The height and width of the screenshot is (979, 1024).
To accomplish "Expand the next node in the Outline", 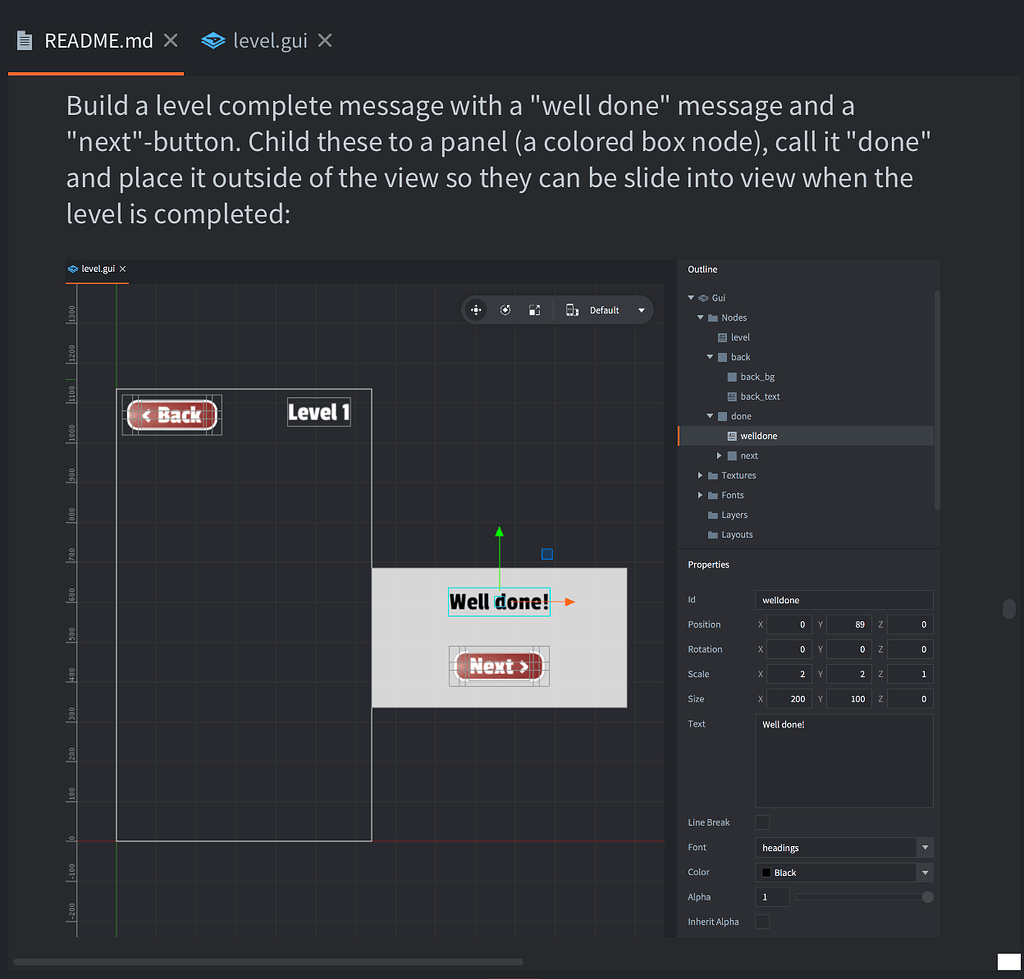I will 719,456.
